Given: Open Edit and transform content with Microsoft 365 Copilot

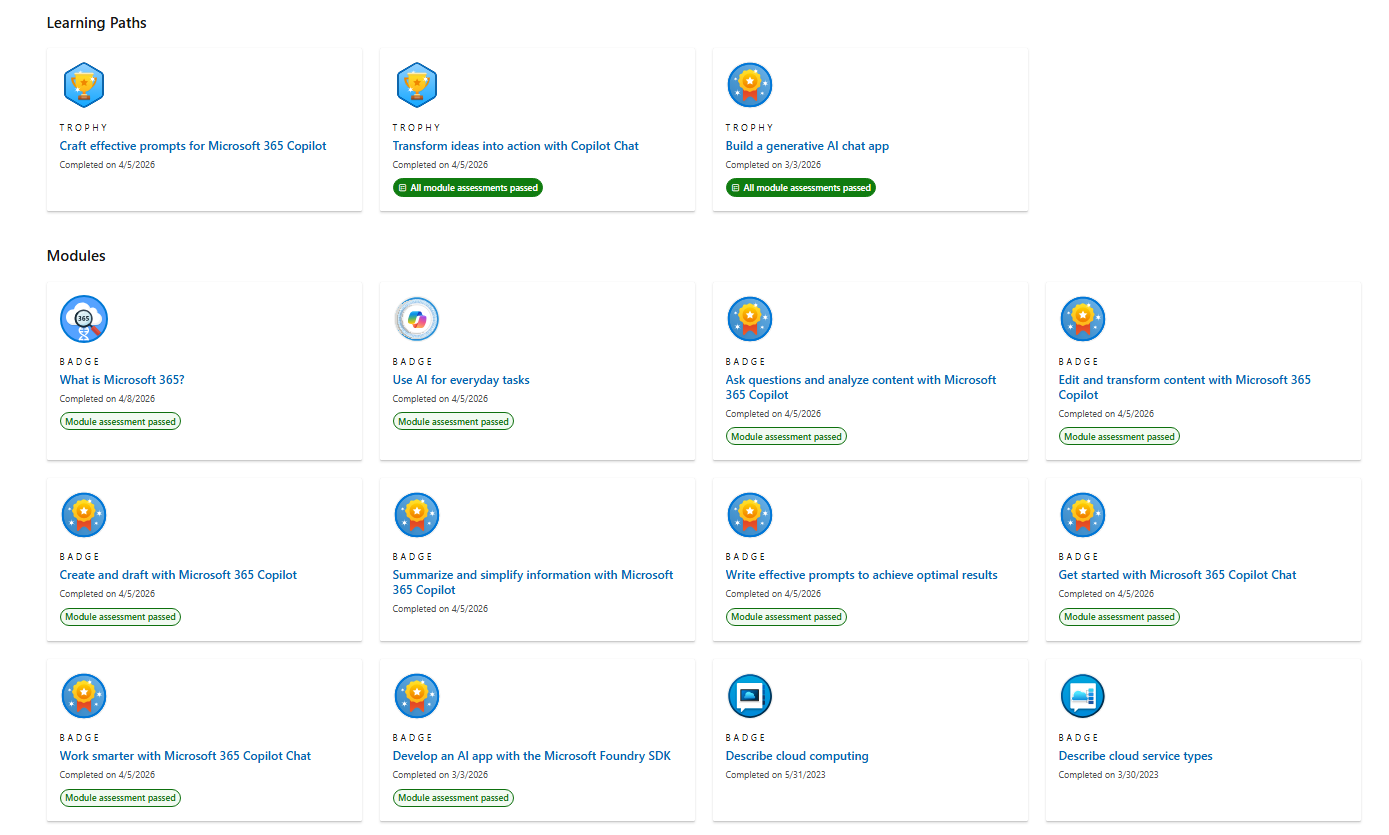Looking at the screenshot, I should coord(1185,387).
